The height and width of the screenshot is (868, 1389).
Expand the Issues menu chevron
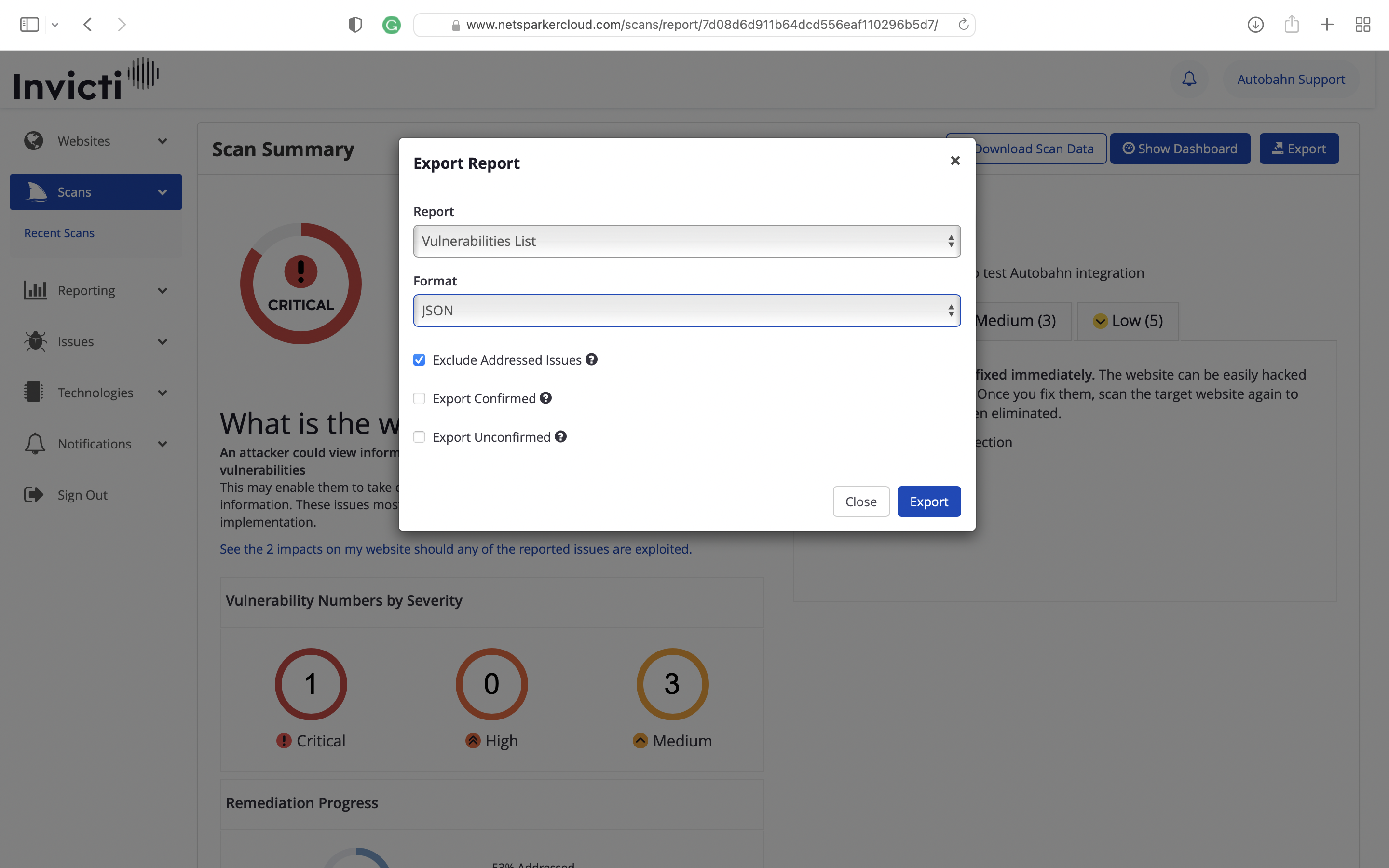point(163,341)
